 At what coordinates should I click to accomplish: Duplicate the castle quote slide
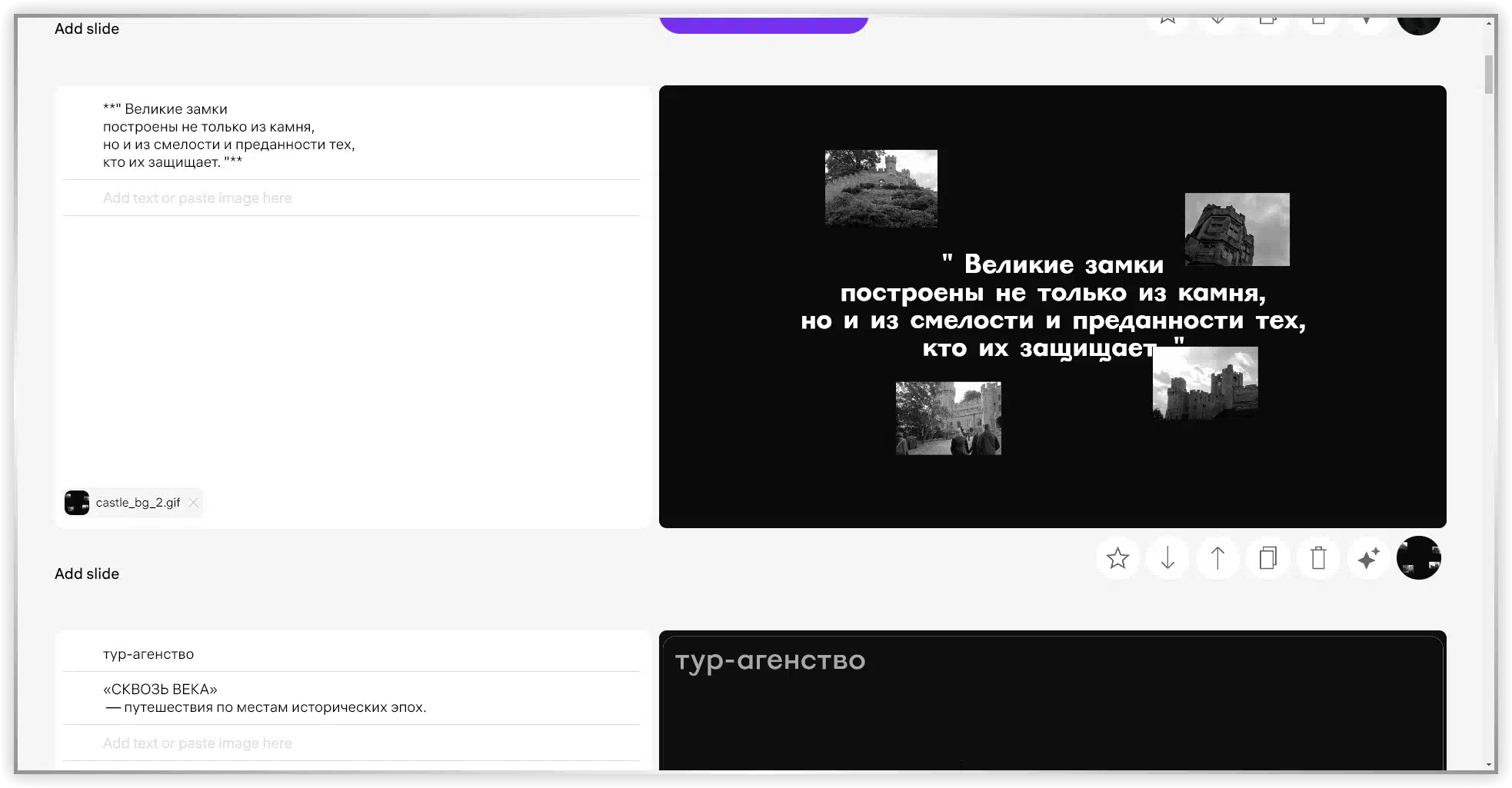[1267, 558]
